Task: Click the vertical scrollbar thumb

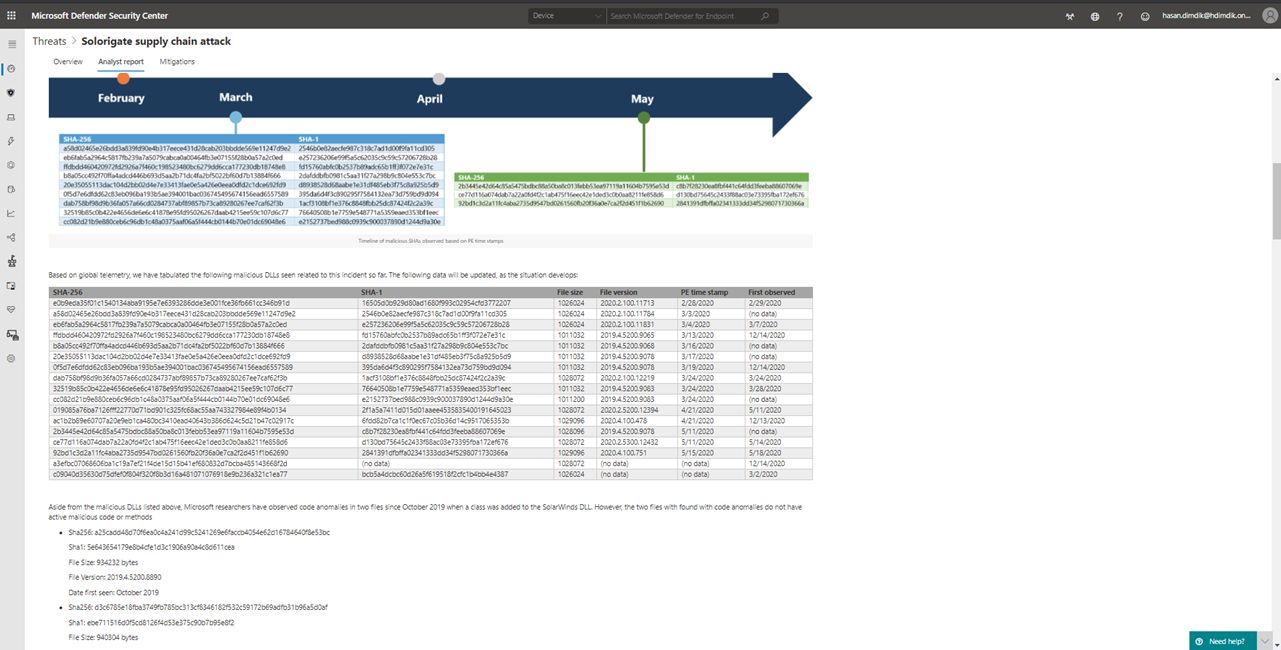Action: click(x=1276, y=200)
